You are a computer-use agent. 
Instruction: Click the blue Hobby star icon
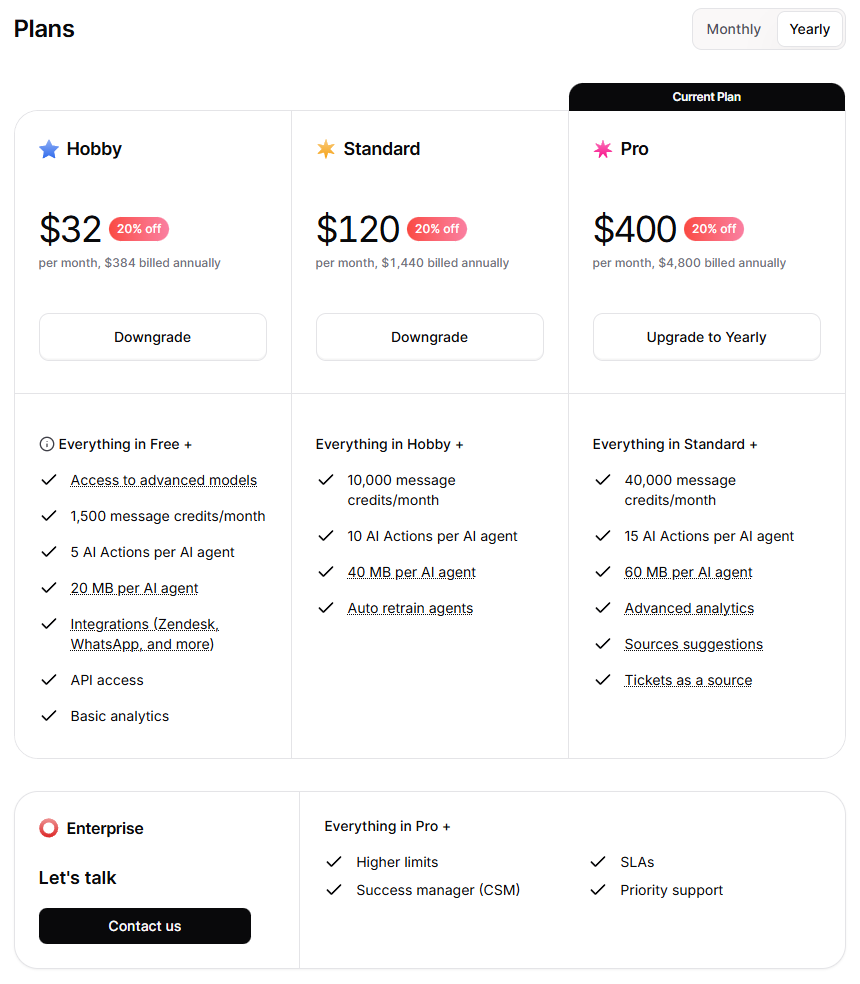[x=49, y=149]
